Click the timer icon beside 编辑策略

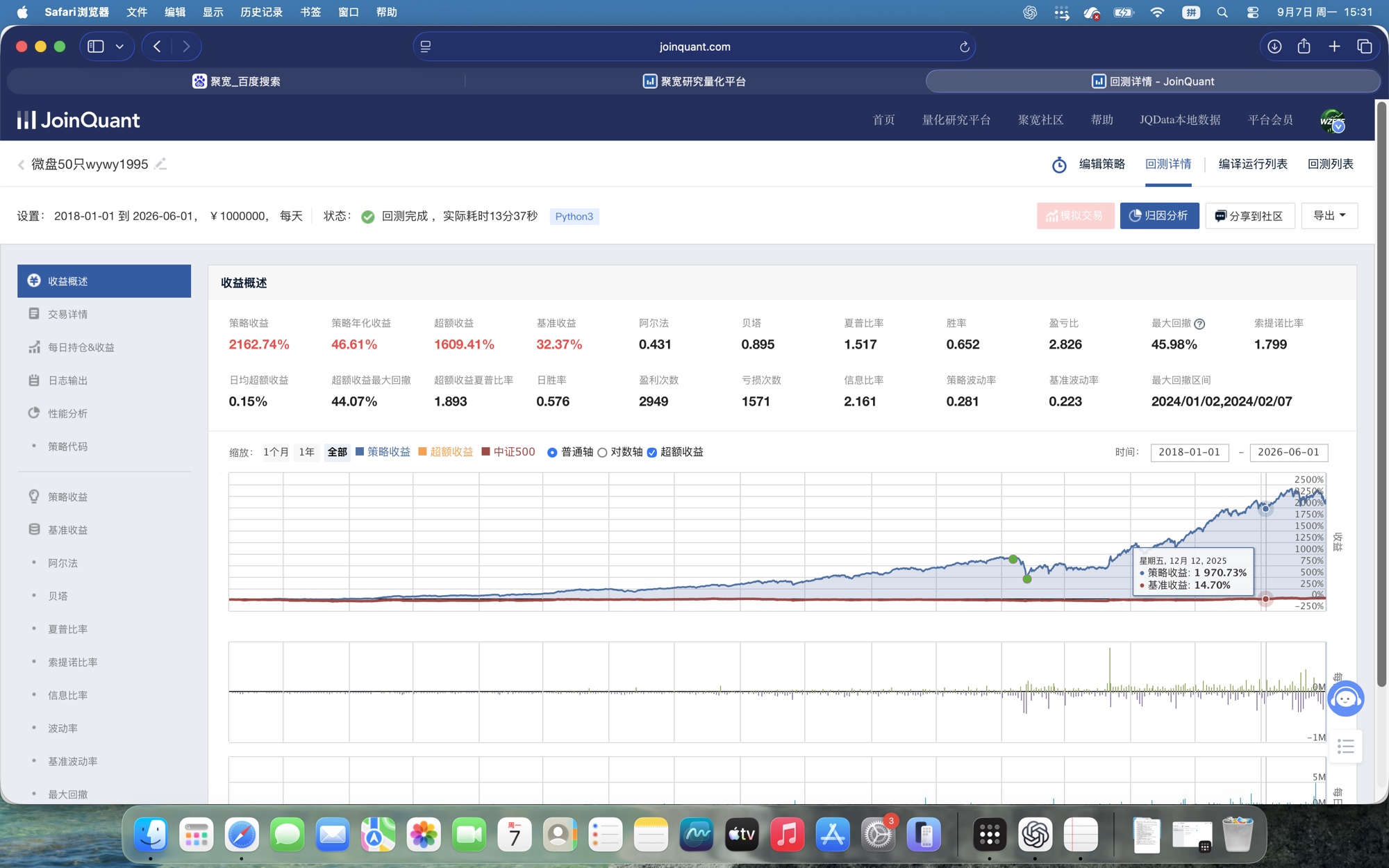coord(1059,165)
